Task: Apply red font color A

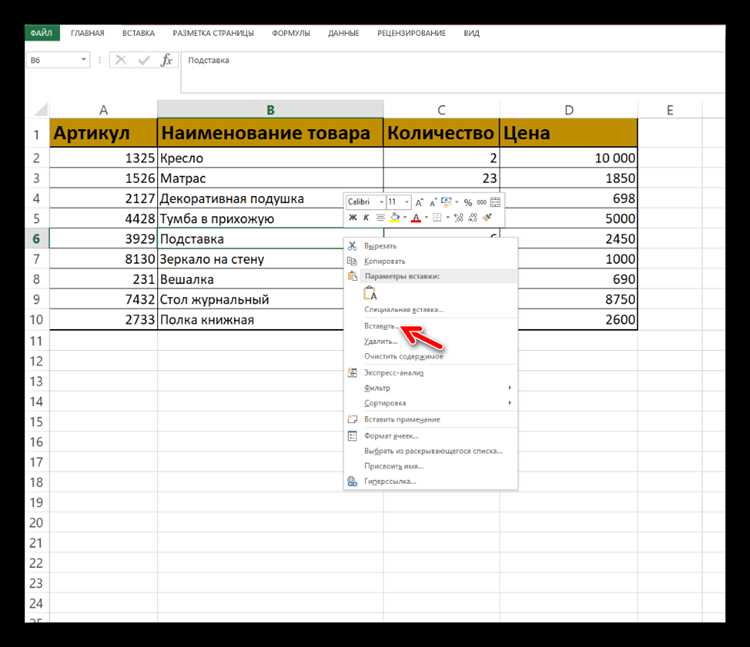Action: click(416, 218)
